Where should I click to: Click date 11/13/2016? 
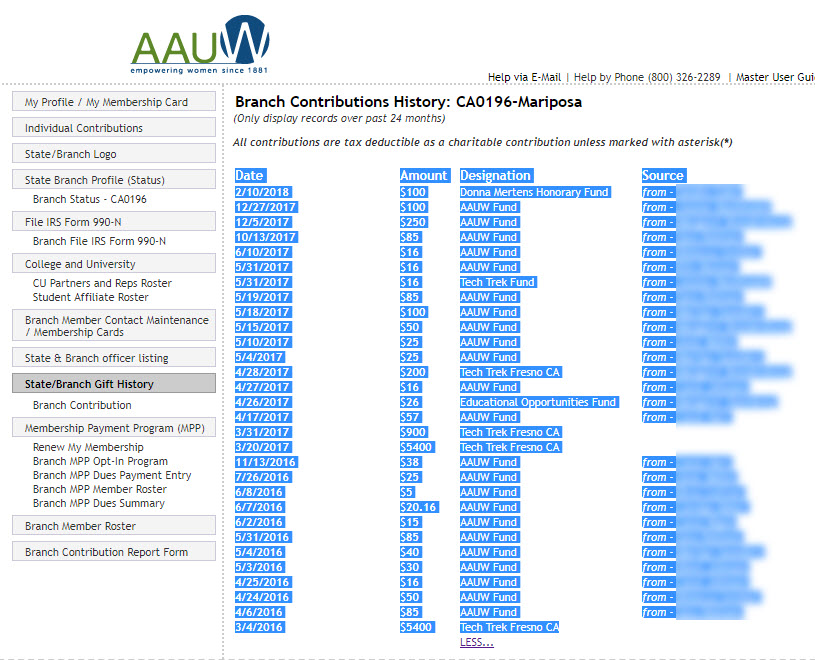tap(266, 463)
